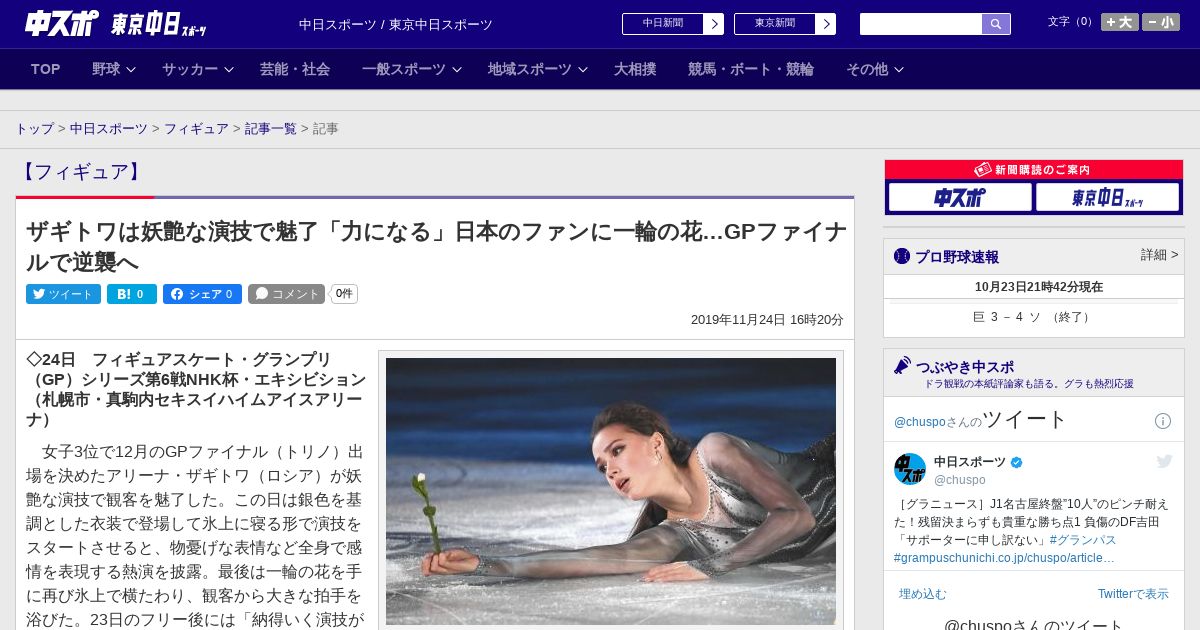This screenshot has height=630, width=1200.
Task: Click the search magnifier icon button
Action: (x=996, y=24)
